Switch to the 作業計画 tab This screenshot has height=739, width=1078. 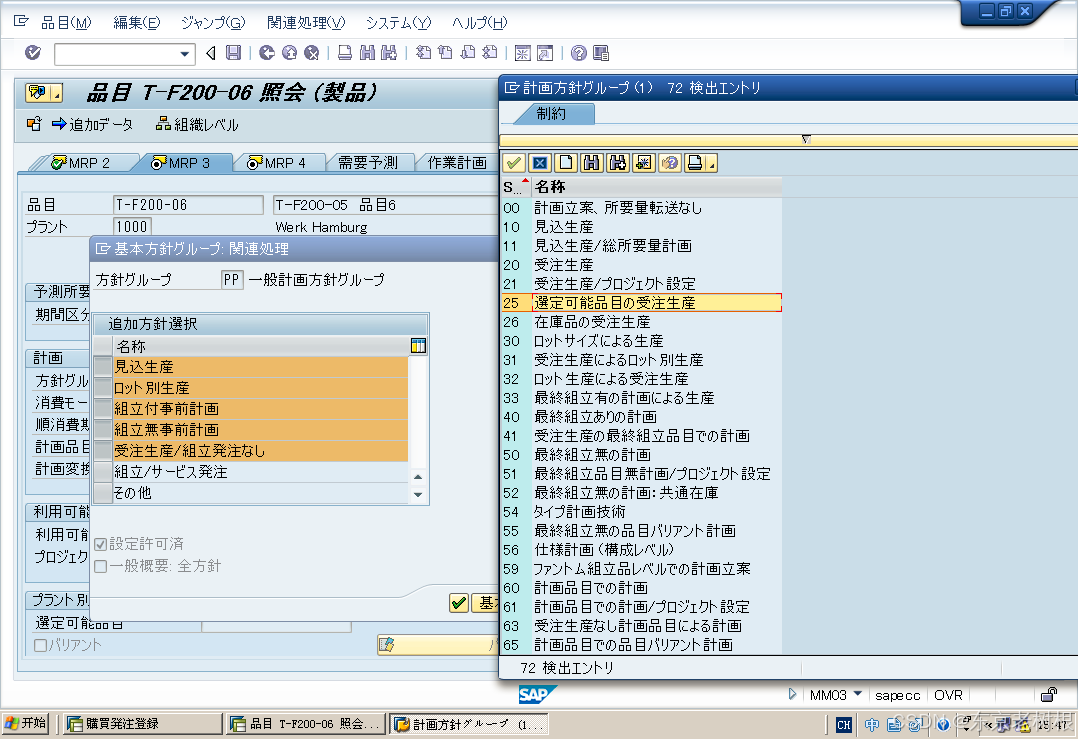(x=457, y=163)
